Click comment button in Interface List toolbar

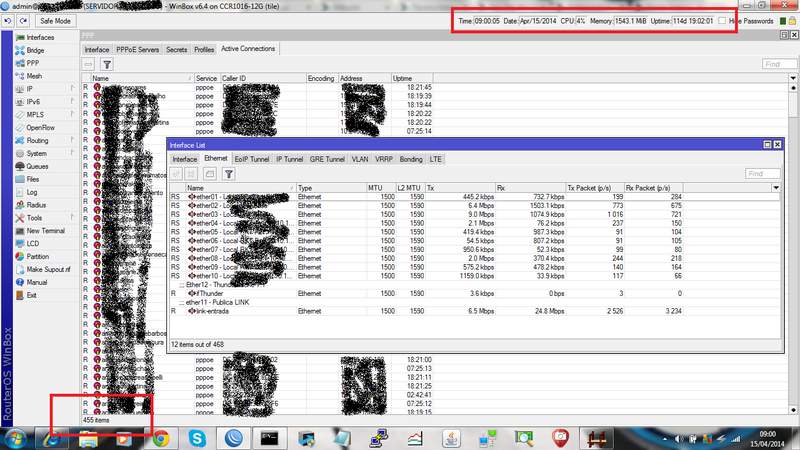pyautogui.click(x=210, y=174)
